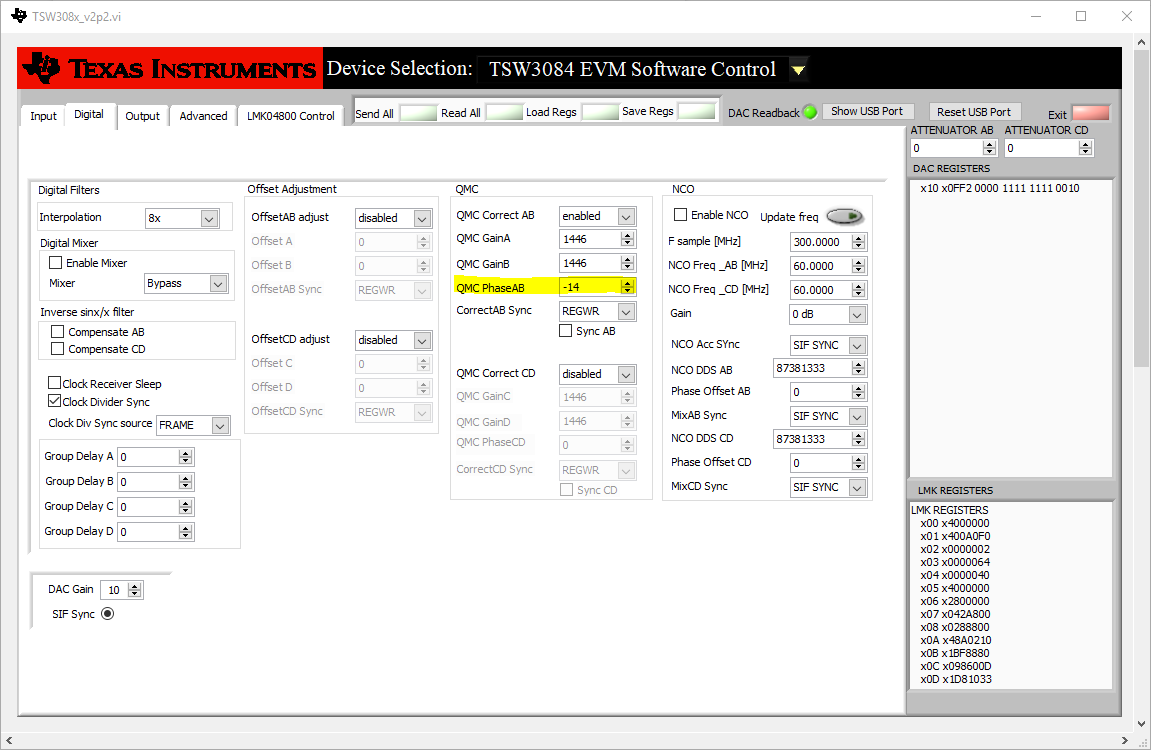1151x750 pixels.
Task: Click the Save Regs button
Action: click(x=697, y=112)
